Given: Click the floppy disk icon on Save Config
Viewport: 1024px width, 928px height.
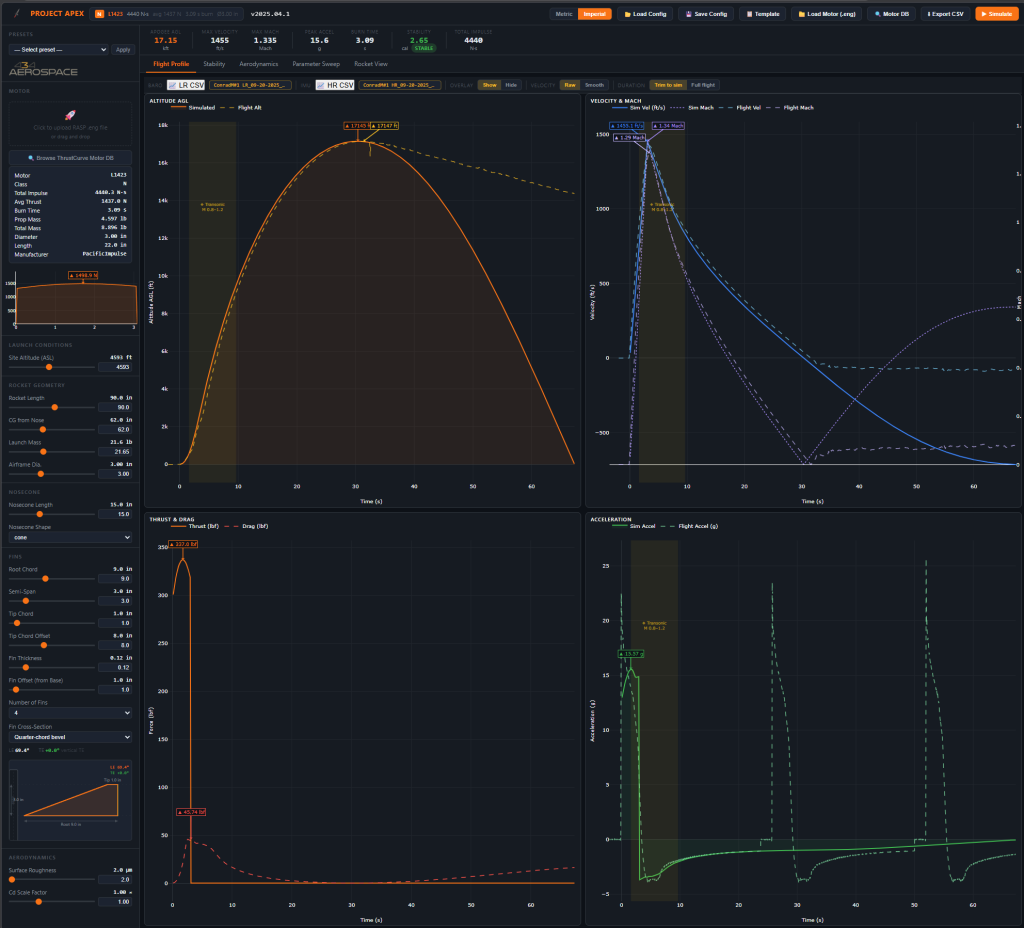Looking at the screenshot, I should pyautogui.click(x=688, y=14).
